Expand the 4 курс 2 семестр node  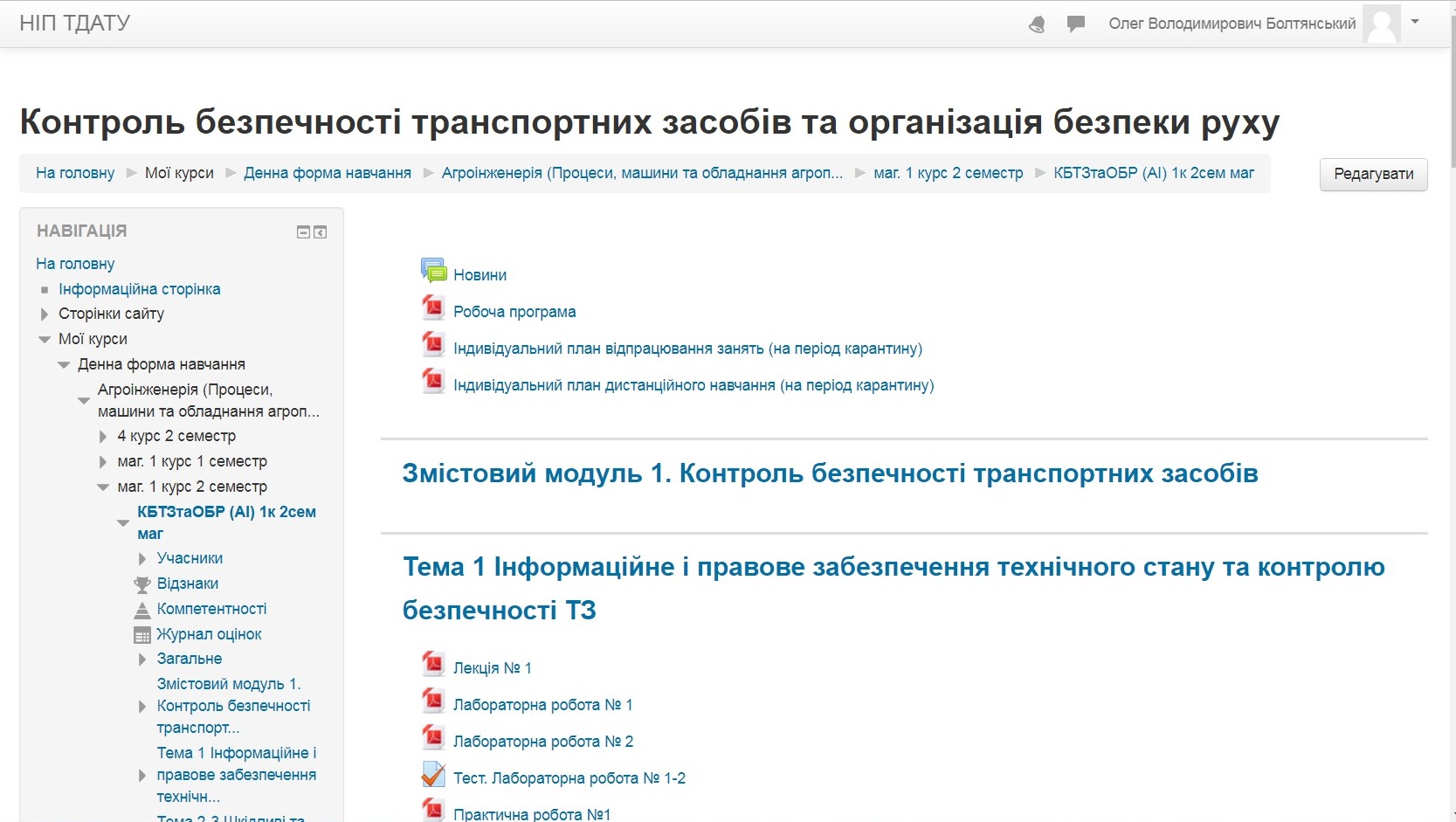103,437
